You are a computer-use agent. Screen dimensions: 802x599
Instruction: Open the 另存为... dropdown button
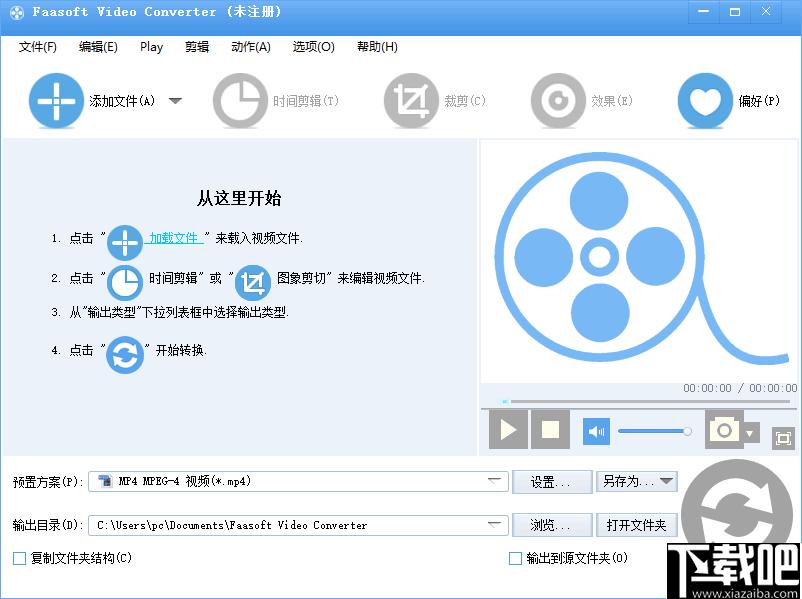point(637,481)
